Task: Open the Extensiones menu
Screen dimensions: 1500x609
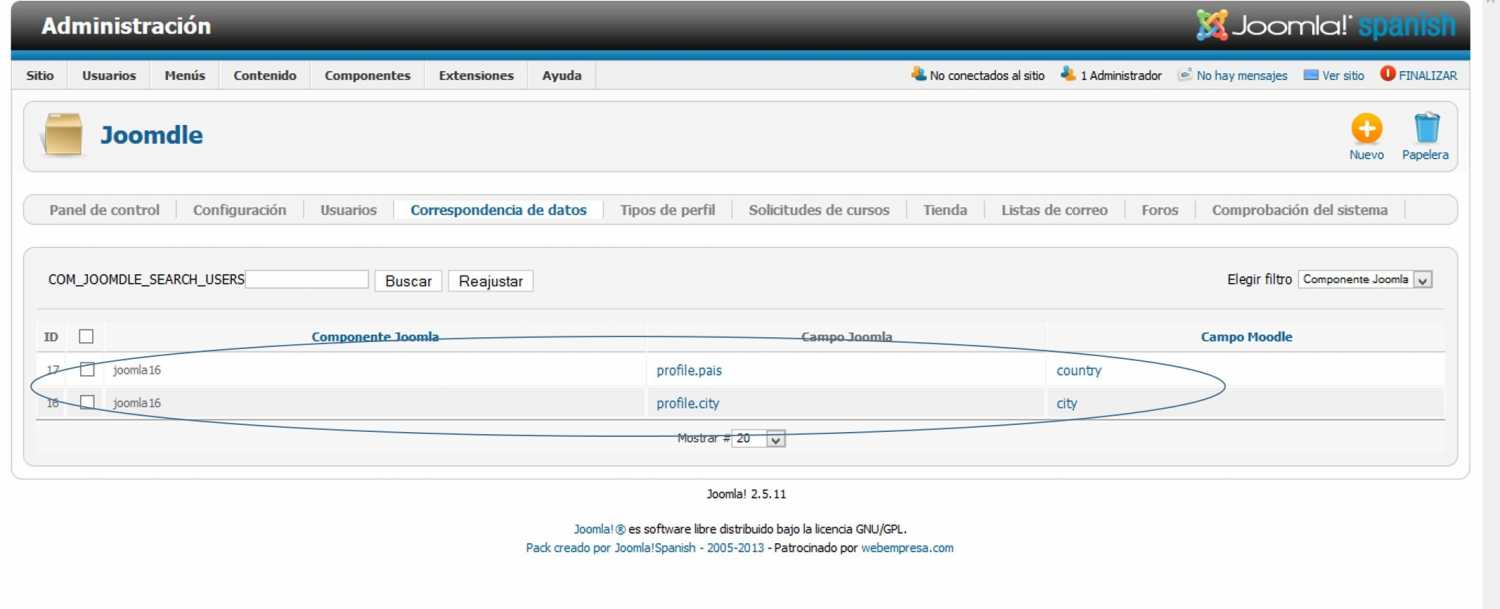Action: pos(476,75)
